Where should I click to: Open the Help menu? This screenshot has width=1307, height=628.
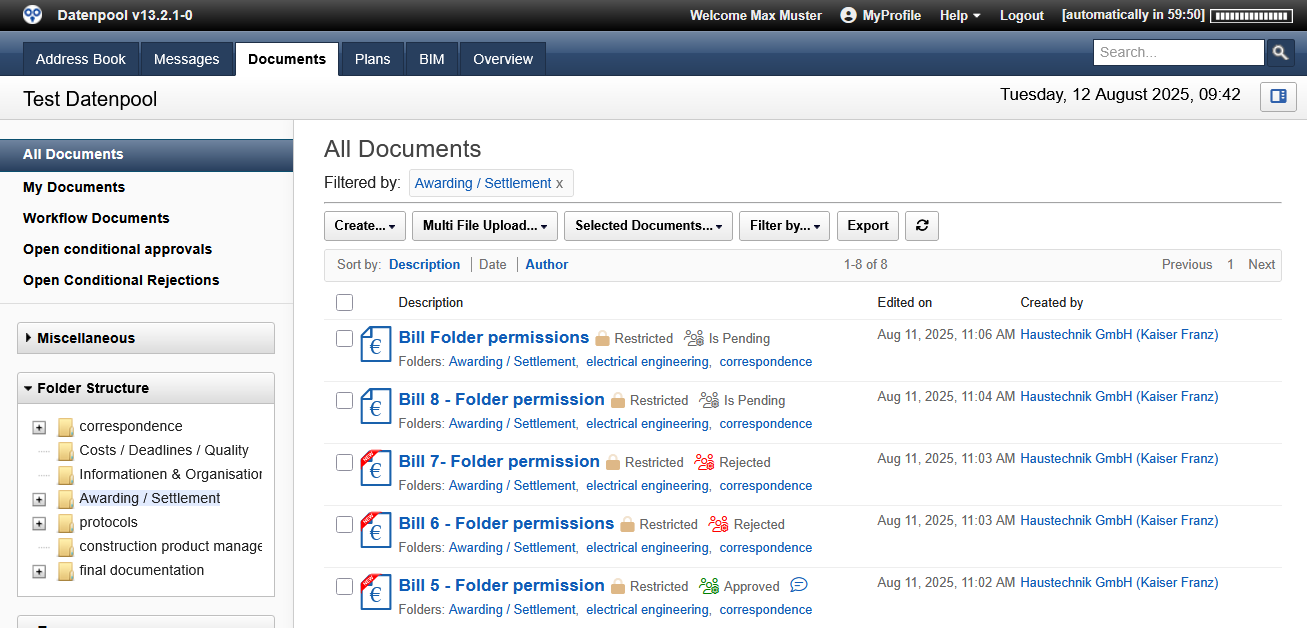click(x=959, y=15)
